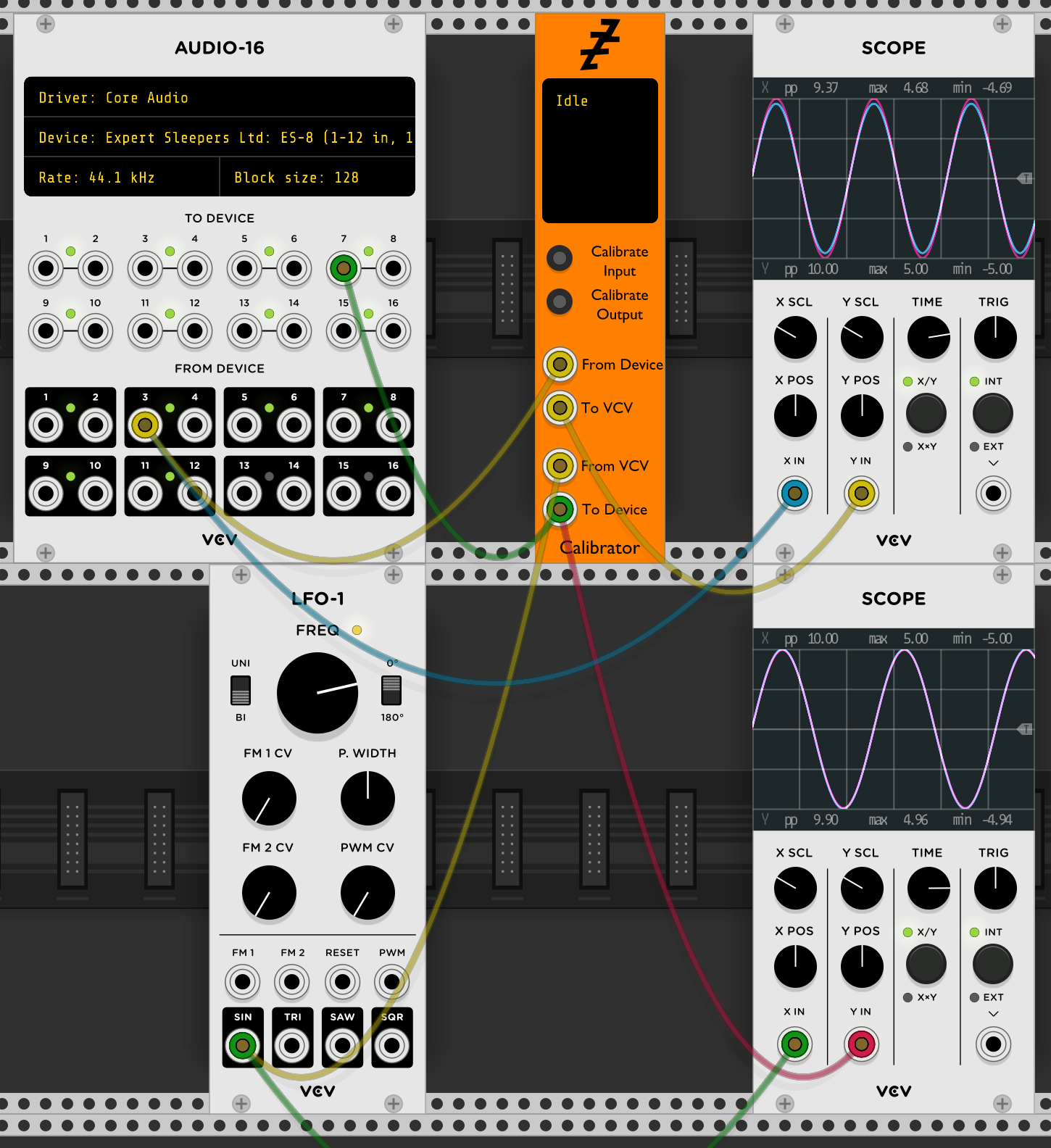Open the Block size 128 selector
Image resolution: width=1051 pixels, height=1148 pixels.
[x=317, y=178]
